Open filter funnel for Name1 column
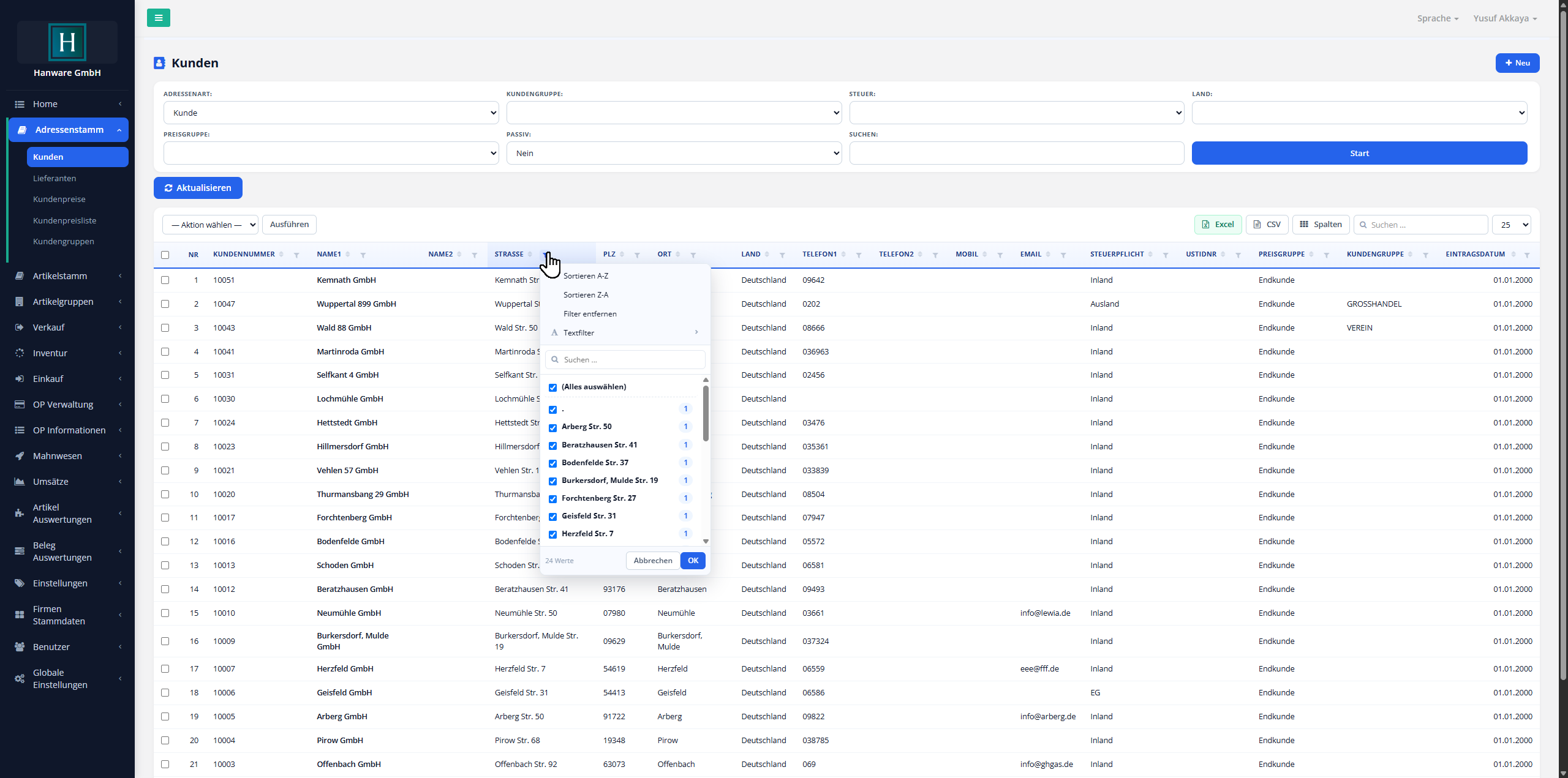 pyautogui.click(x=363, y=255)
